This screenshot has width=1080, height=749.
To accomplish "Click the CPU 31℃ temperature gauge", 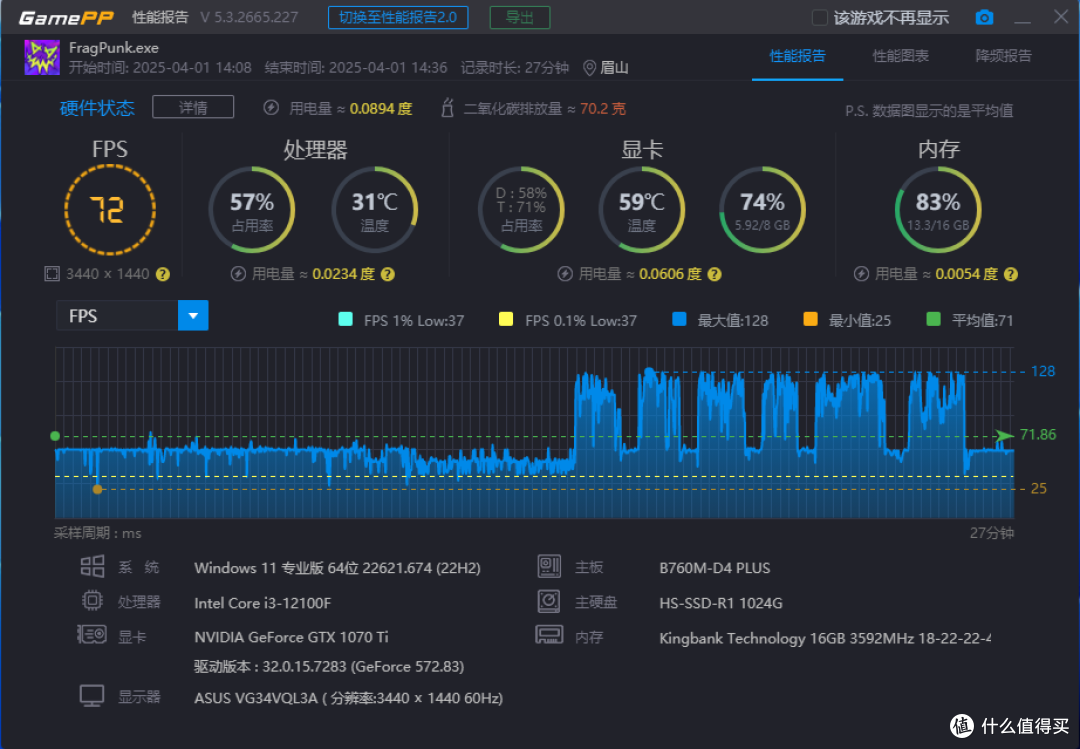I will [x=375, y=209].
